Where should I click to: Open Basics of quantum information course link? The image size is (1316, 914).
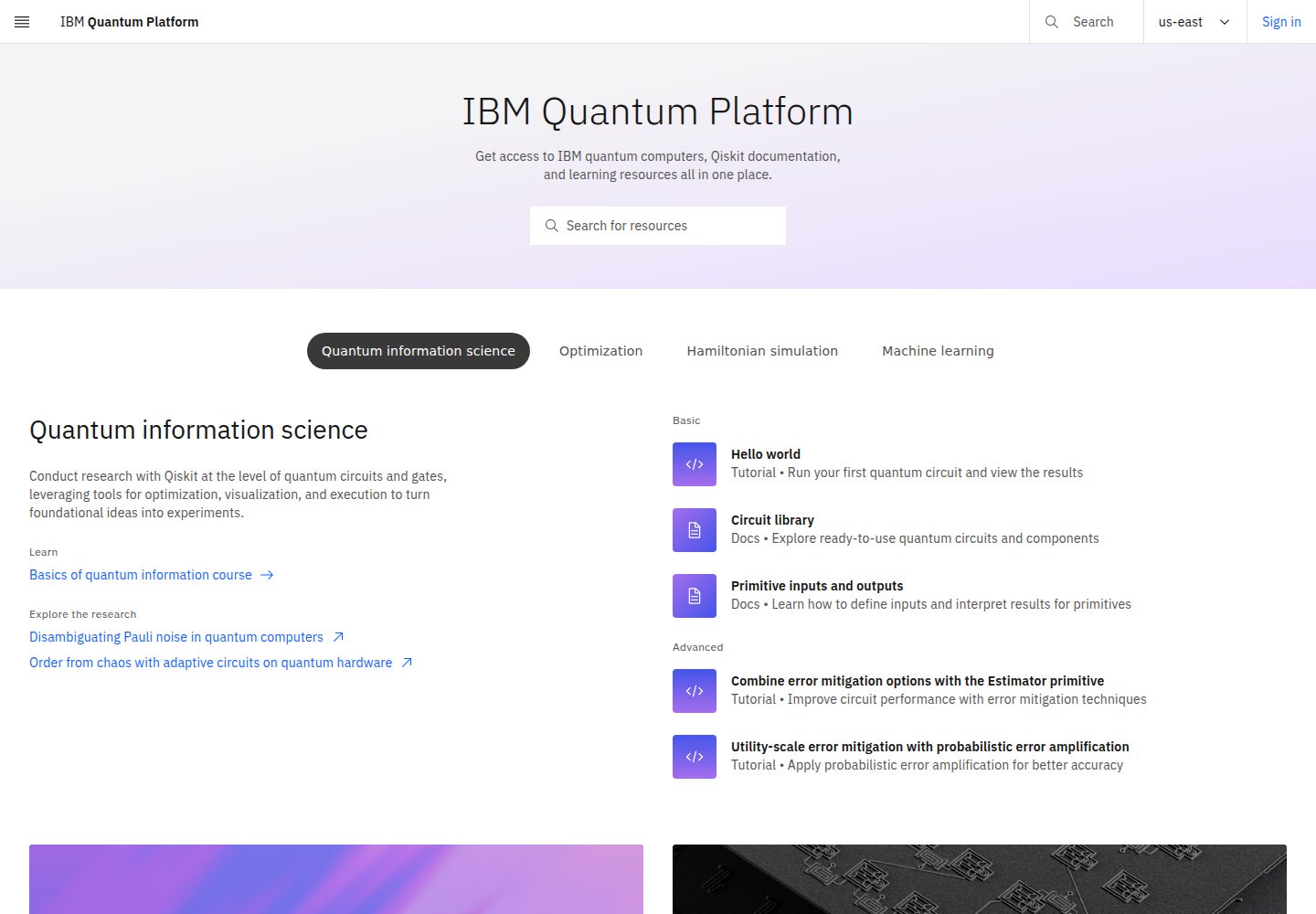141,575
